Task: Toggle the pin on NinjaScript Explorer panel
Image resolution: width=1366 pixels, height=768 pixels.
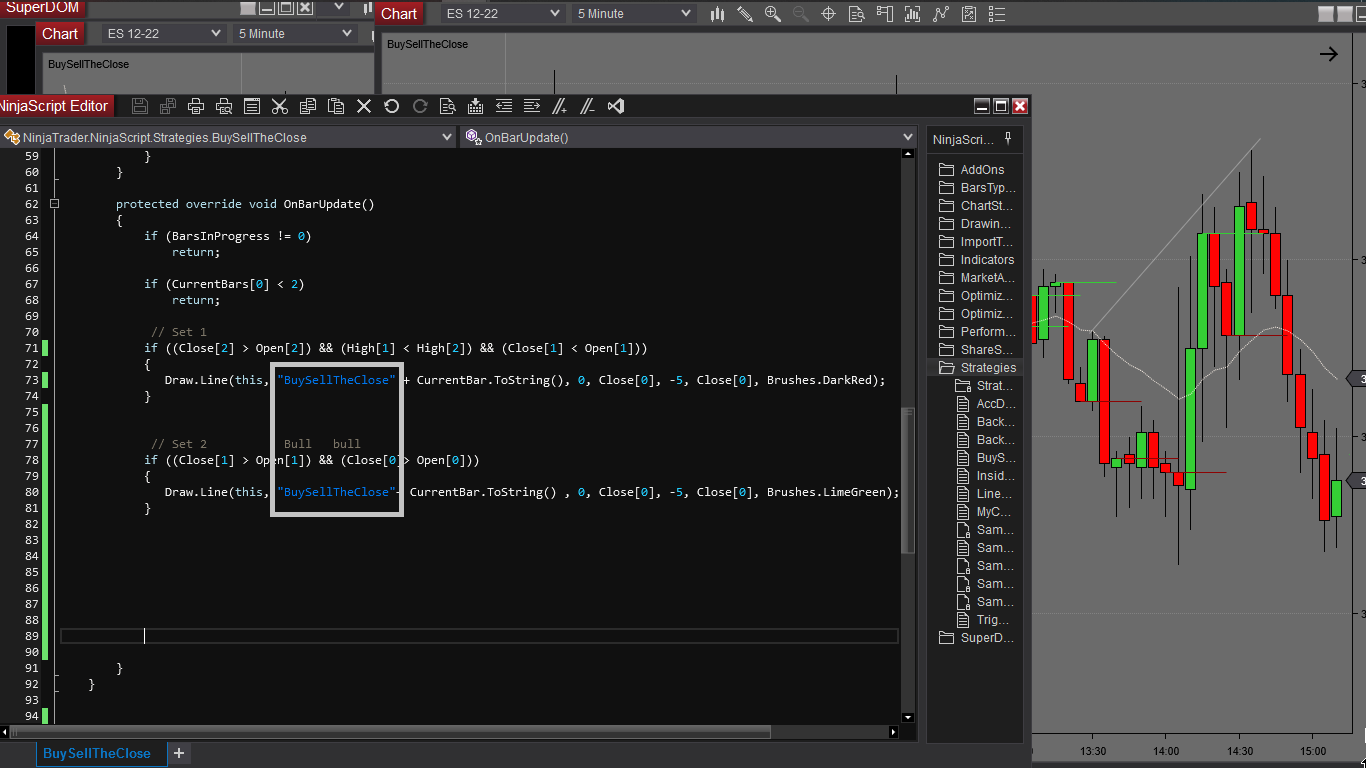Action: pos(1008,138)
